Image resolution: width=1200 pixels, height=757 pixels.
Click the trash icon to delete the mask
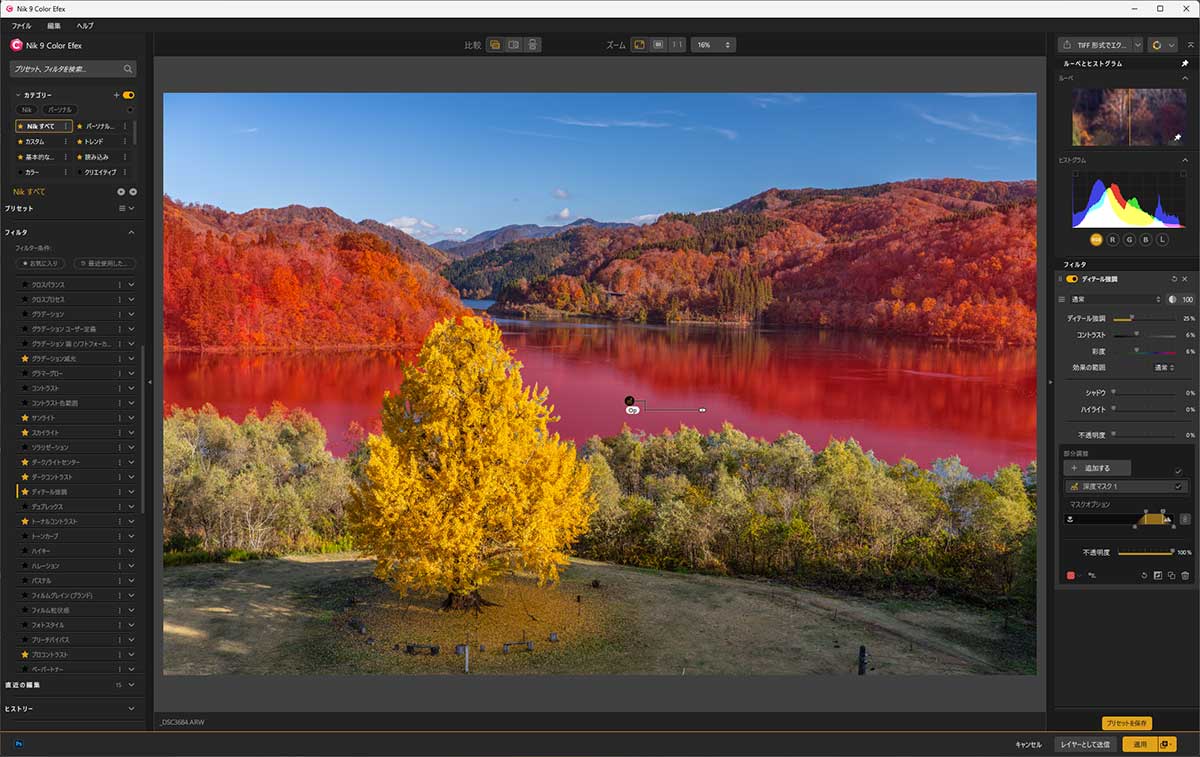click(1185, 575)
